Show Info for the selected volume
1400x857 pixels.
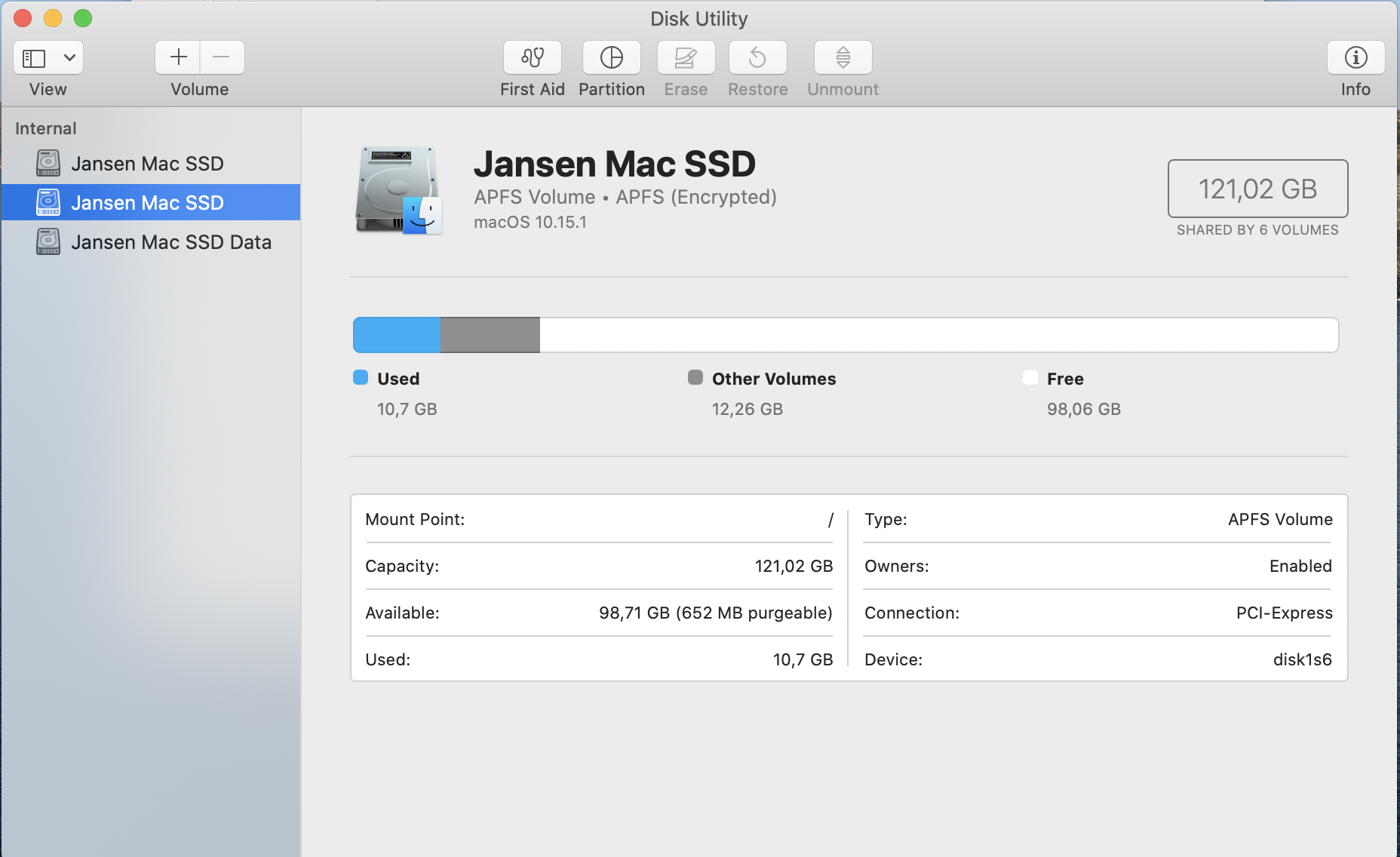click(1356, 57)
